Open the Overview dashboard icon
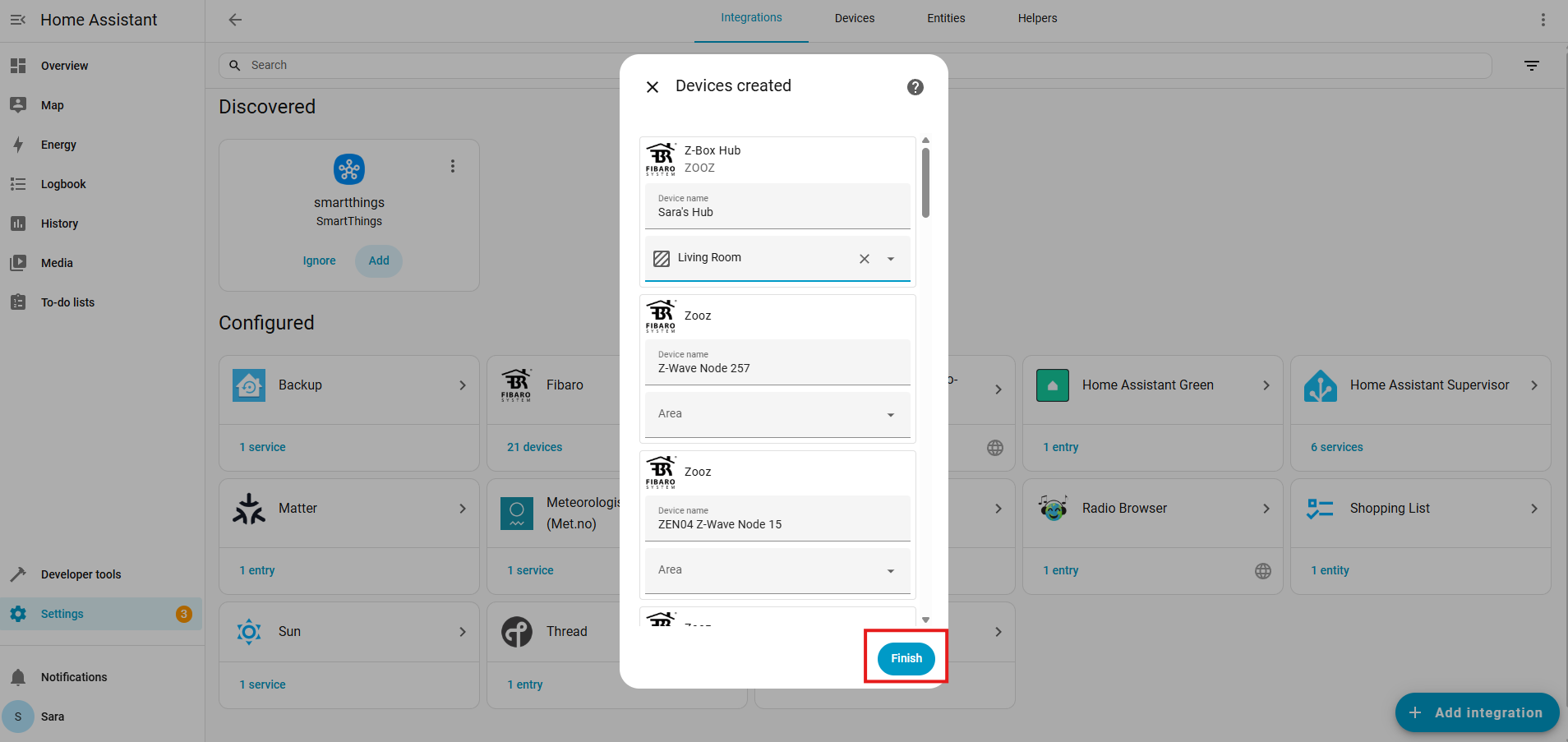Screen dimensions: 1568x742 click(x=18, y=66)
